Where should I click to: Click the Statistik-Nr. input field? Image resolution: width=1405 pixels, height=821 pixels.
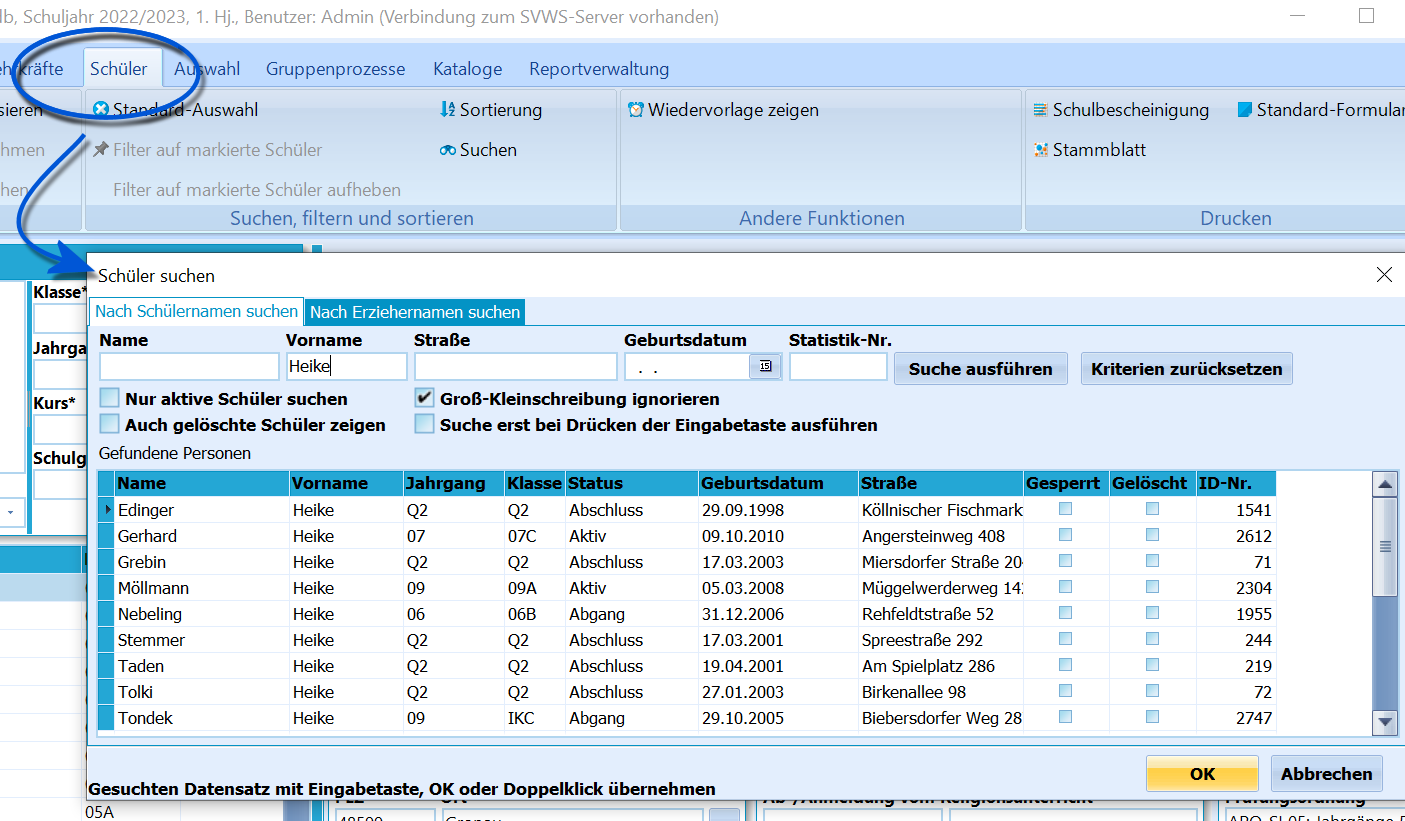(x=838, y=368)
